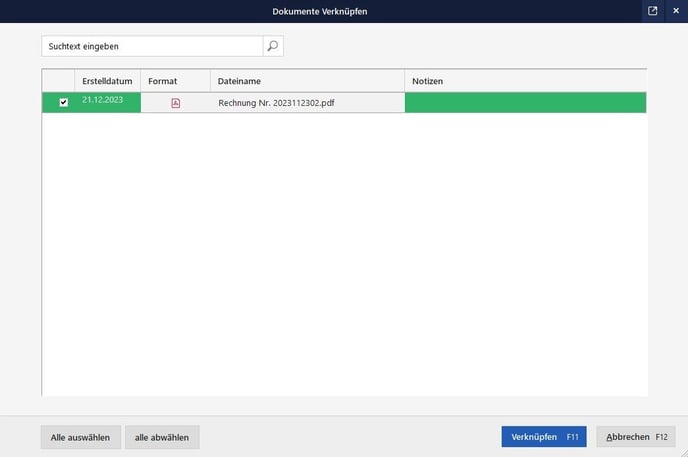Image resolution: width=688 pixels, height=457 pixels.
Task: Confirm with the Verknüpfen F11 button
Action: 544,437
